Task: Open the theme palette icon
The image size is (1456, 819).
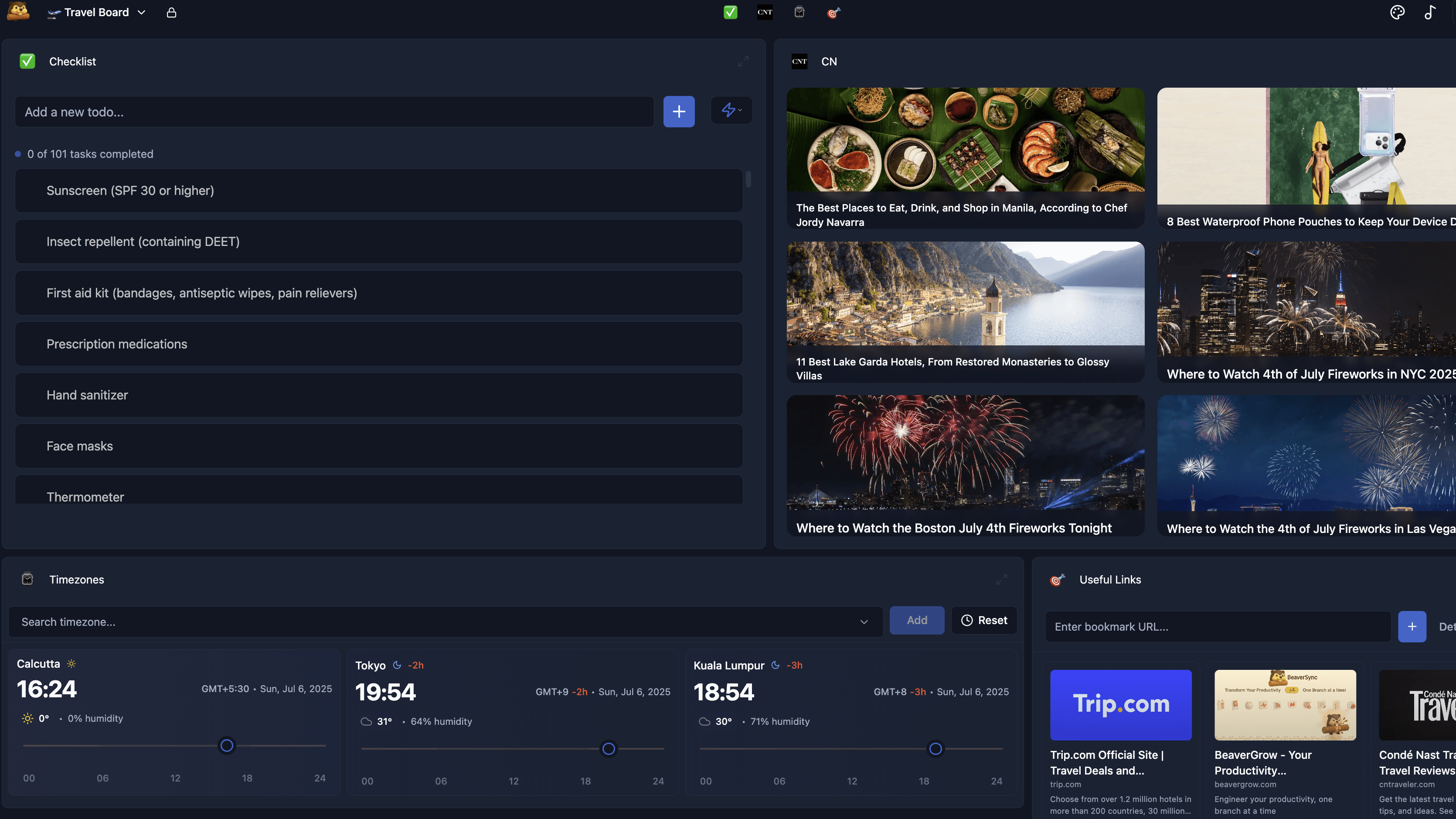Action: pos(1397,13)
